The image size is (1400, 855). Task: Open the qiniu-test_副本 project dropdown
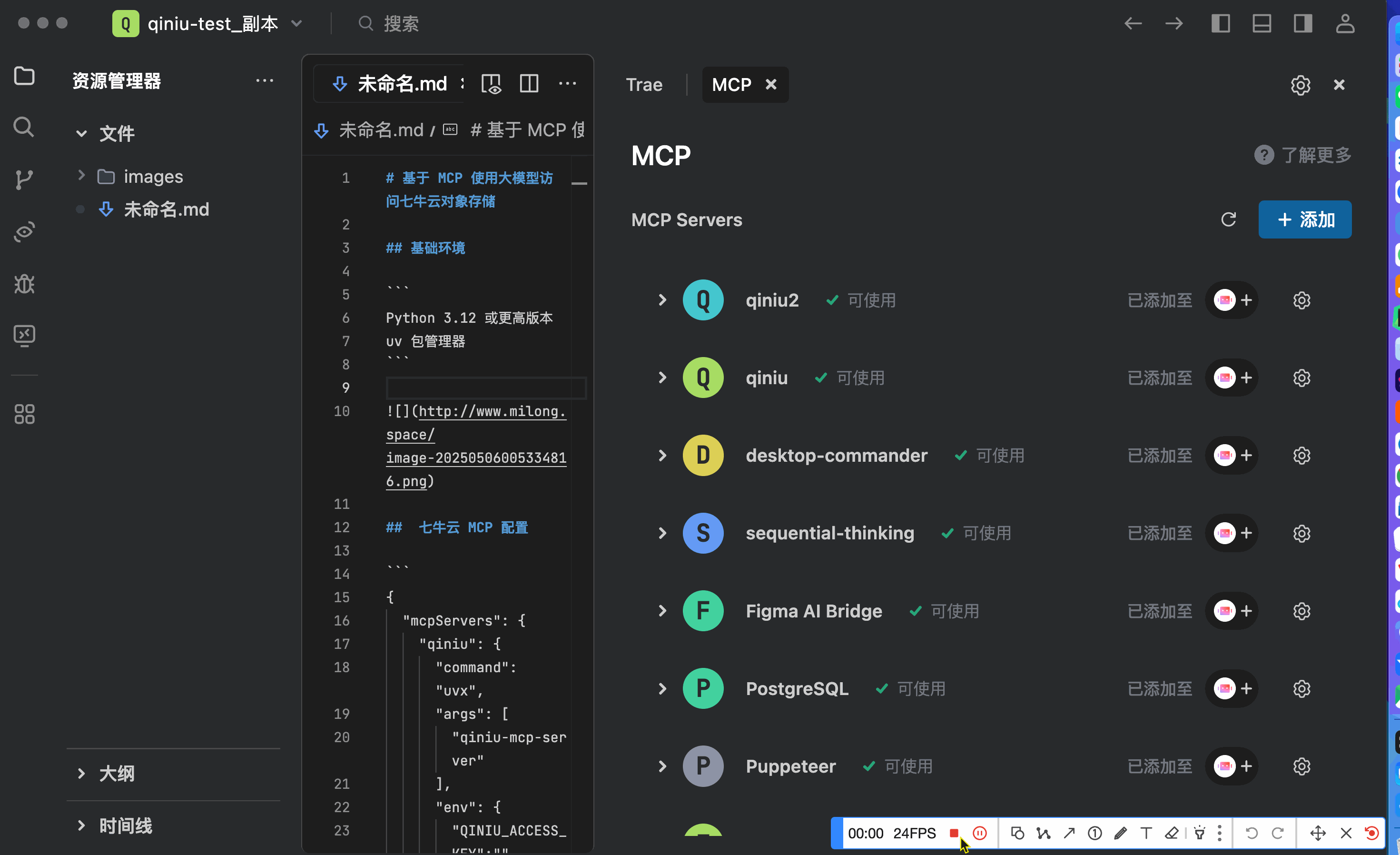click(x=296, y=23)
